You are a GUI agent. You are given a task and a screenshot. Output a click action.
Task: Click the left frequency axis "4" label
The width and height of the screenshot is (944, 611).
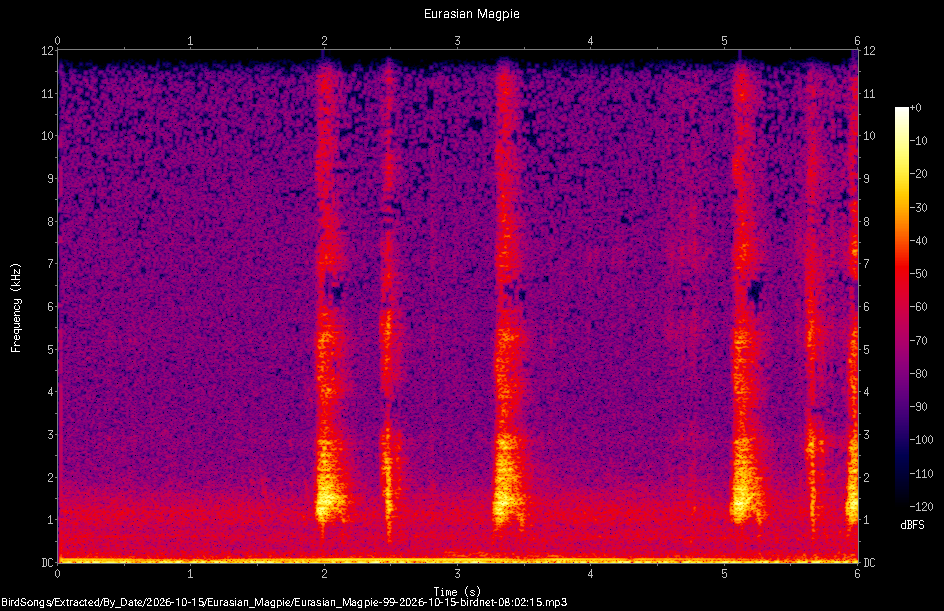[51, 392]
